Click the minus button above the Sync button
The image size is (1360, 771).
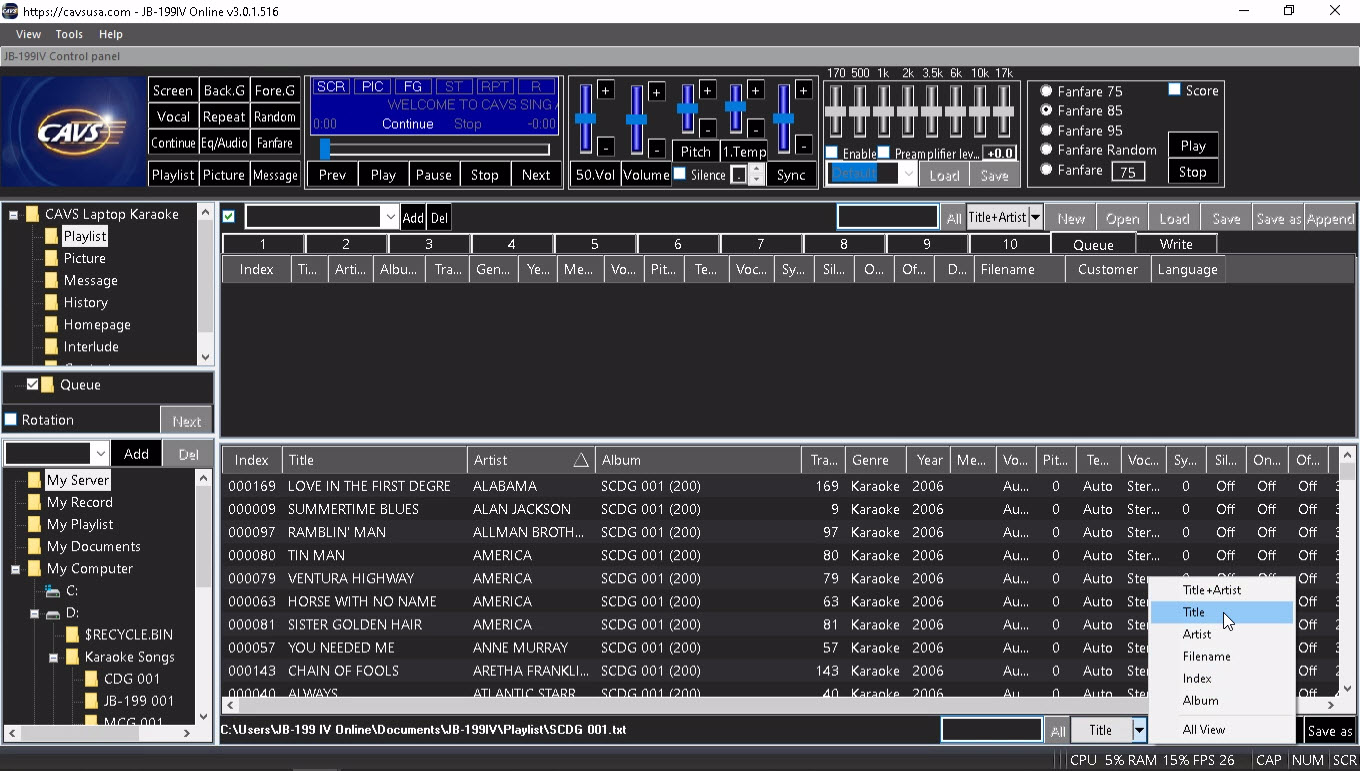(804, 147)
